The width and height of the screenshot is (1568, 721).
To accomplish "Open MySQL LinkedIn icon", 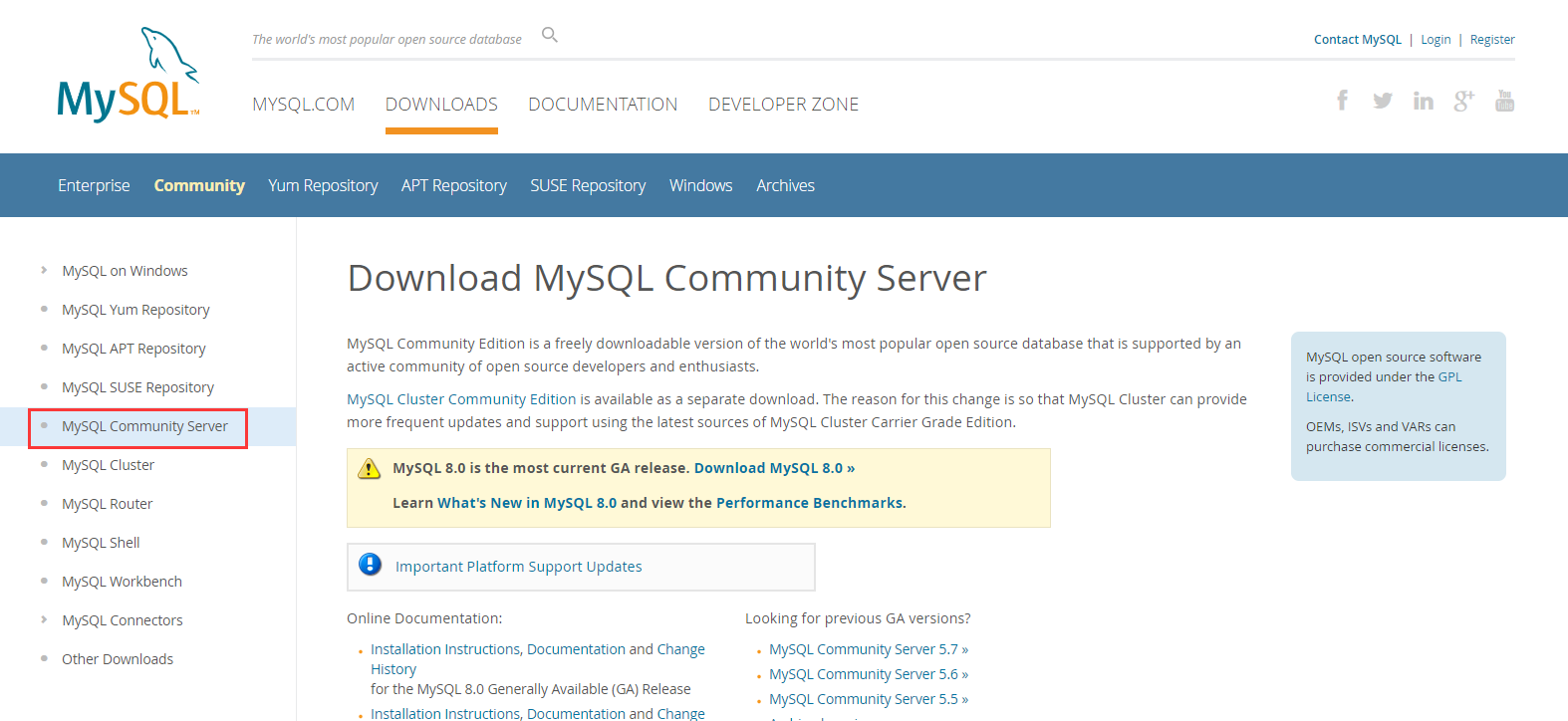I will [1424, 101].
